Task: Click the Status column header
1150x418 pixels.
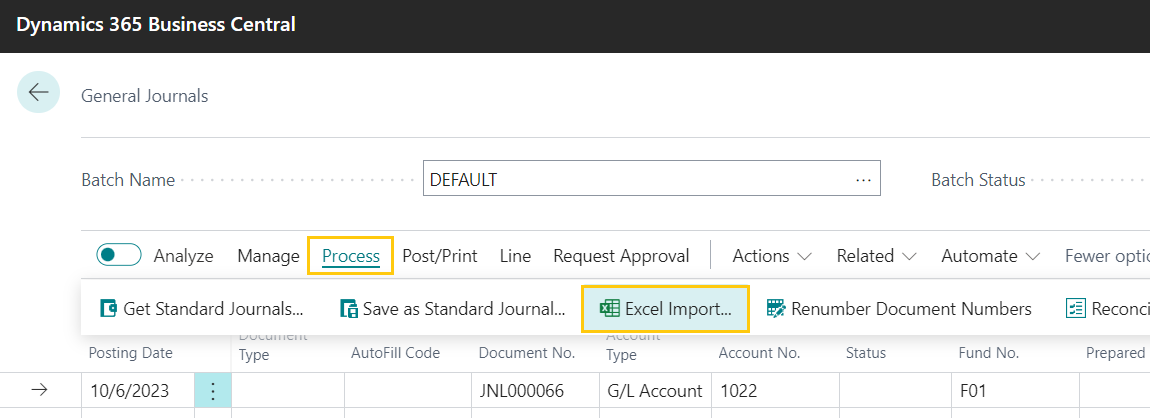Action: coord(865,353)
